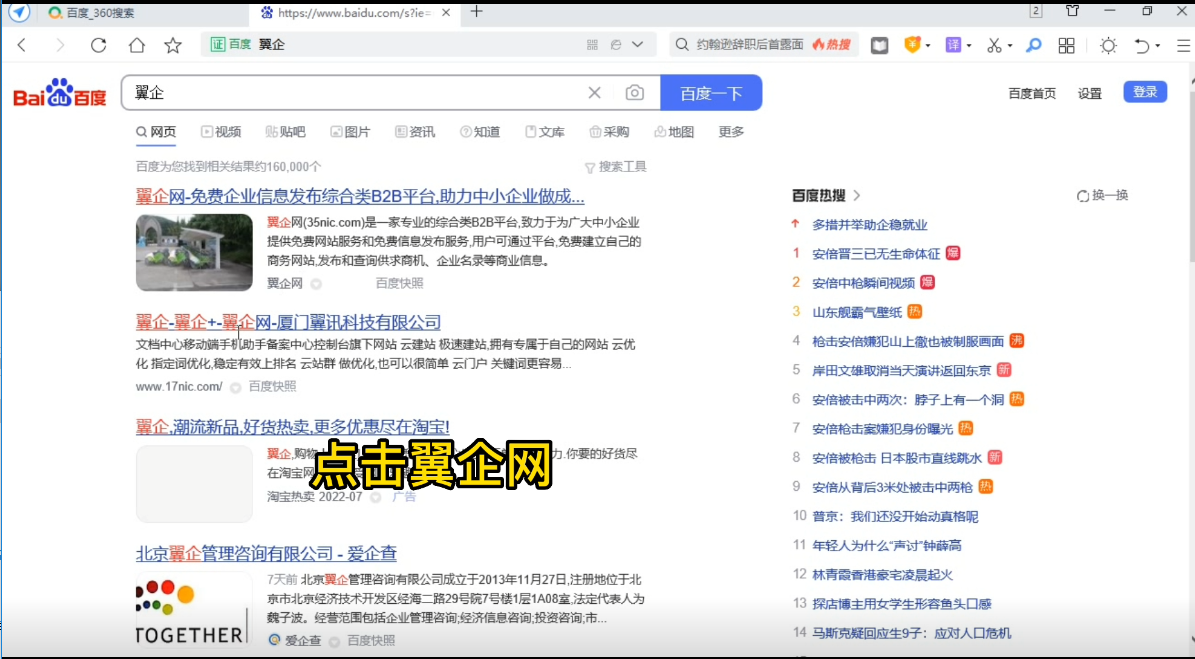
Task: Open the 淘宝 翼企,潮流新品 ad title
Action: point(293,427)
